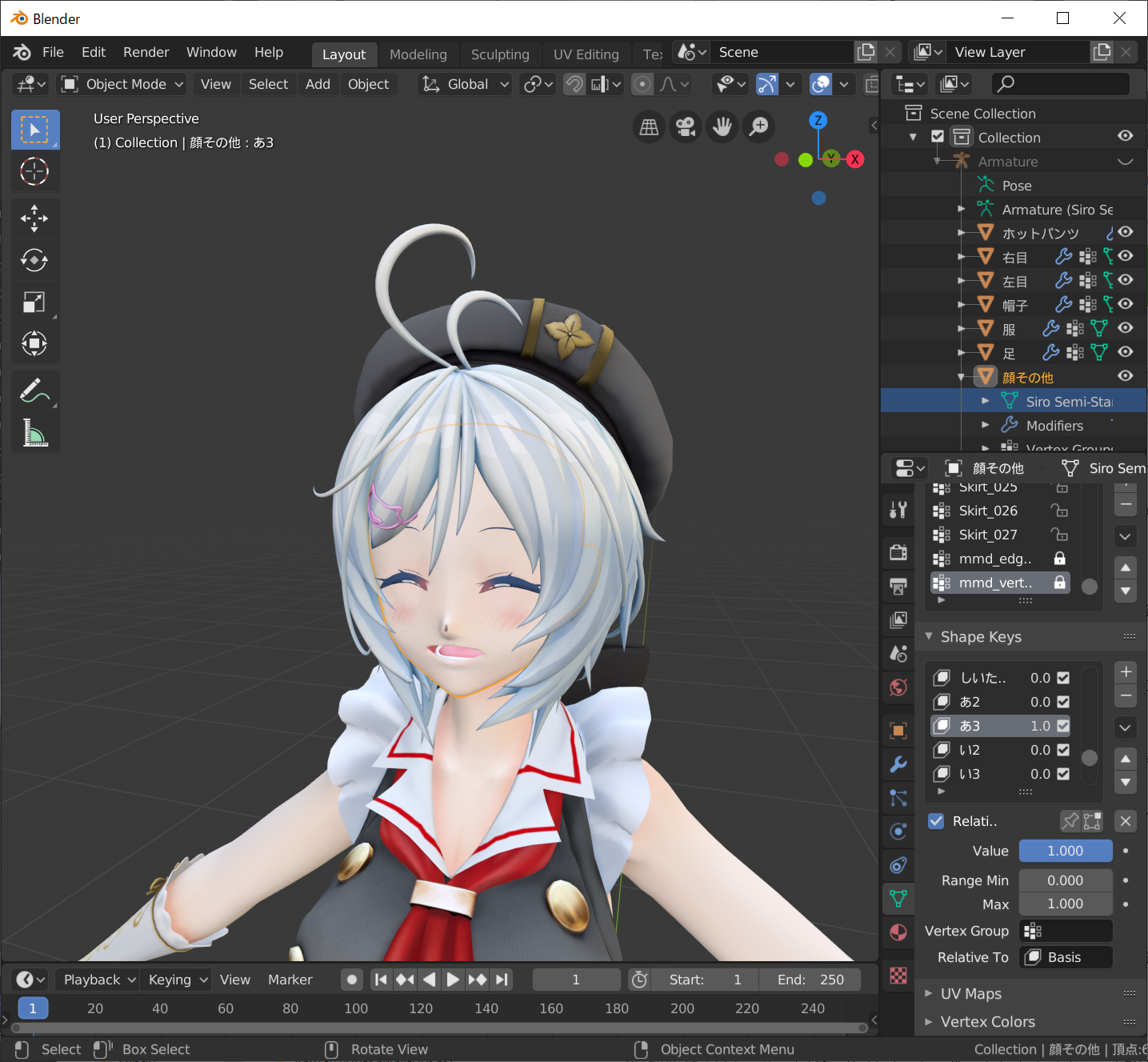Open the viewport Select menu
This screenshot has height=1062, width=1148.
[x=268, y=84]
